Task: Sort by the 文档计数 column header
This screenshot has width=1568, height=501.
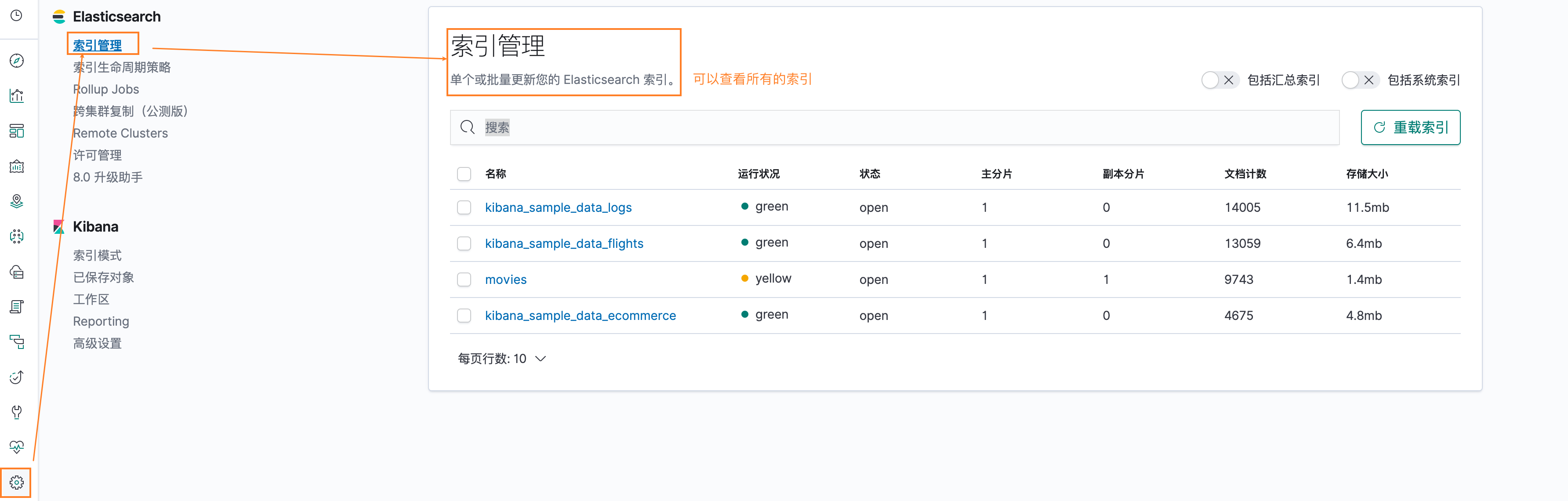Action: pyautogui.click(x=1245, y=174)
